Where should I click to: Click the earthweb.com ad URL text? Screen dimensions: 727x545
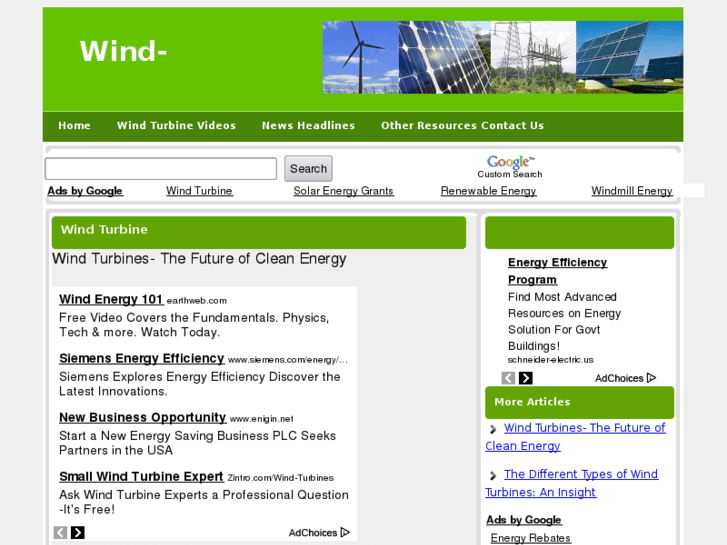[x=197, y=301]
